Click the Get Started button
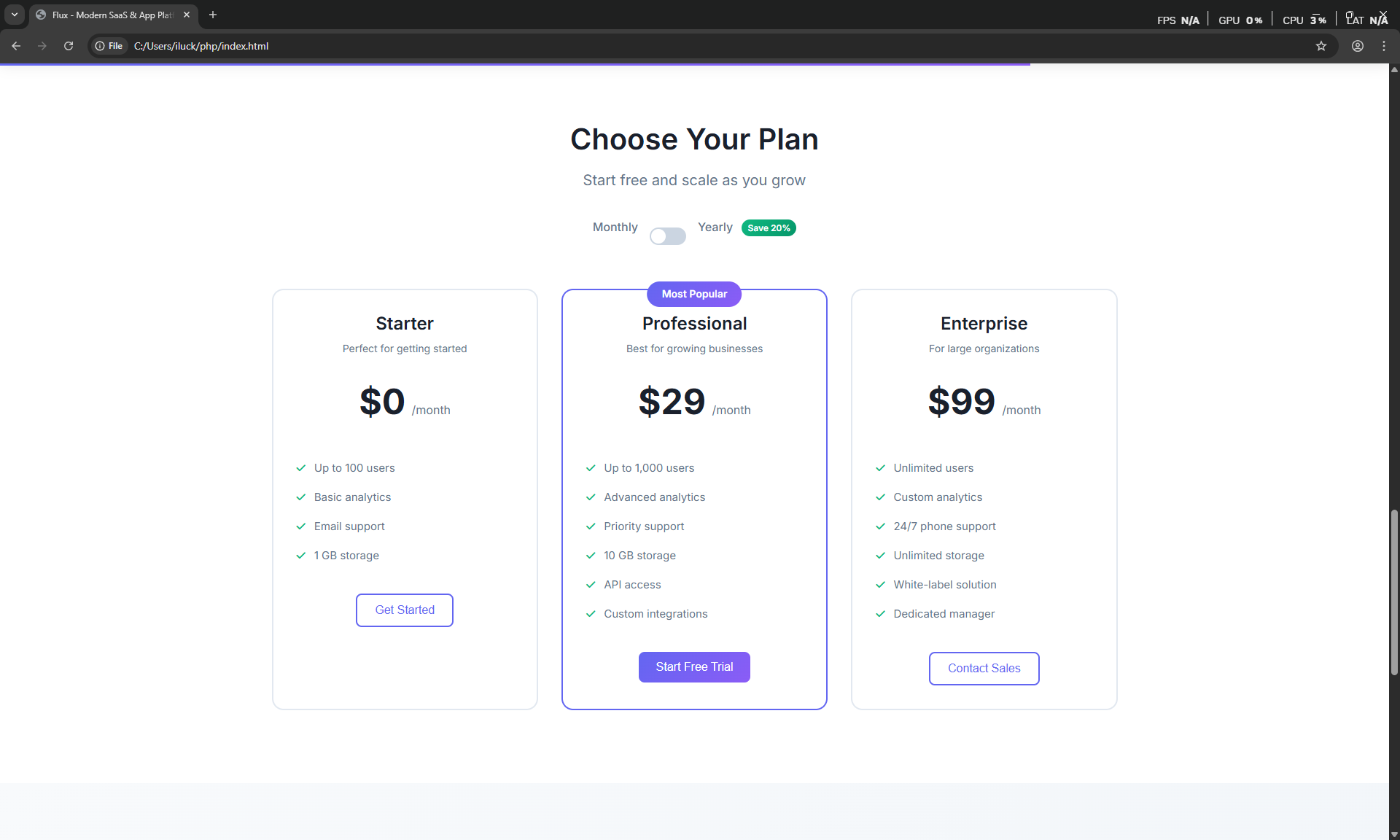 pyautogui.click(x=405, y=610)
